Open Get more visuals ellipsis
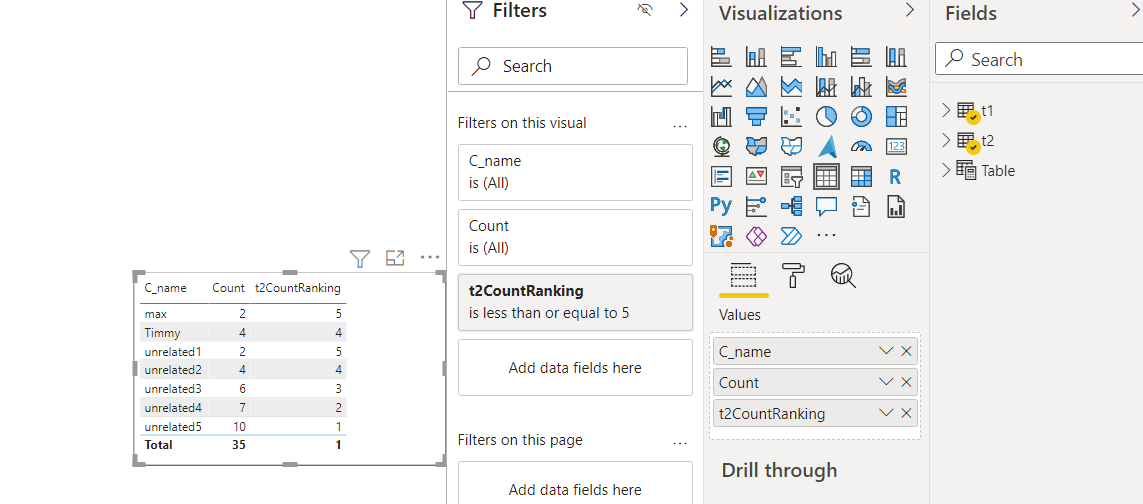Screen dimensions: 1143x504 tap(826, 236)
